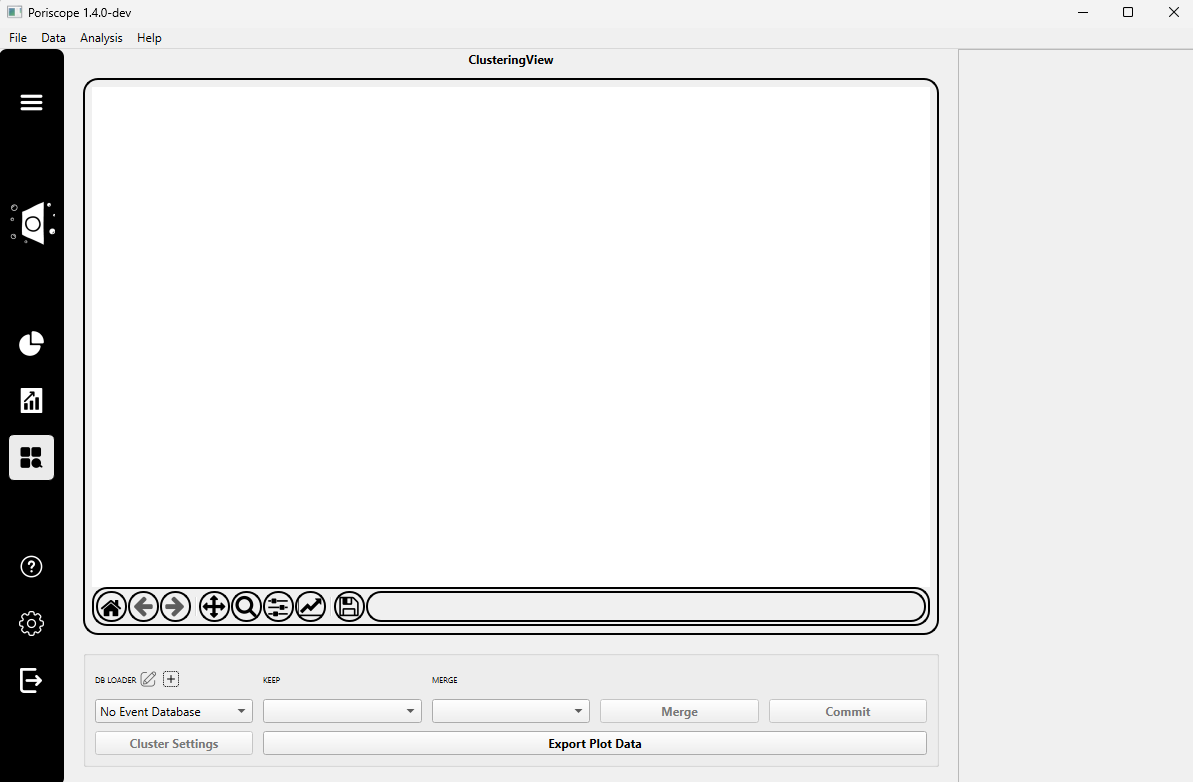Select the Pan tool in the plot toolbar

[214, 606]
